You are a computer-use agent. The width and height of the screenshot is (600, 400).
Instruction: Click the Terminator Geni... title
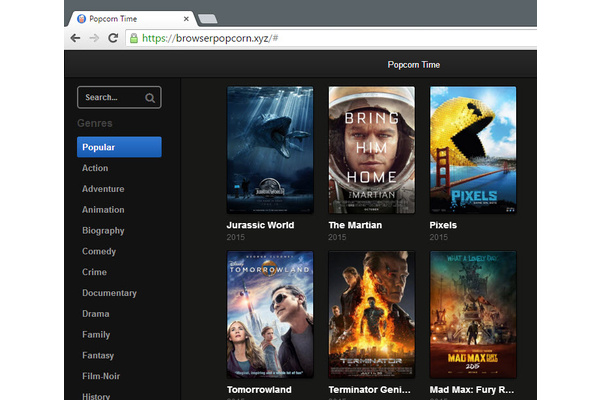(x=369, y=390)
